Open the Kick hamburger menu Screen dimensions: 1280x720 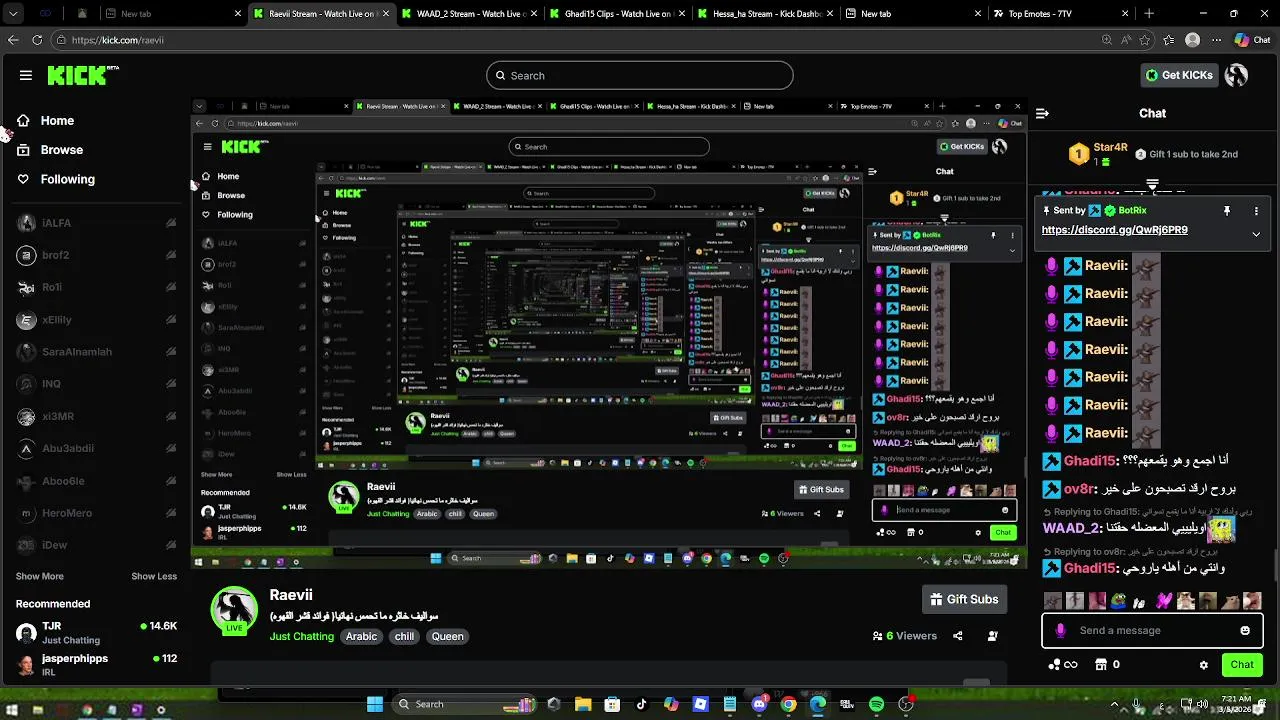pyautogui.click(x=26, y=75)
